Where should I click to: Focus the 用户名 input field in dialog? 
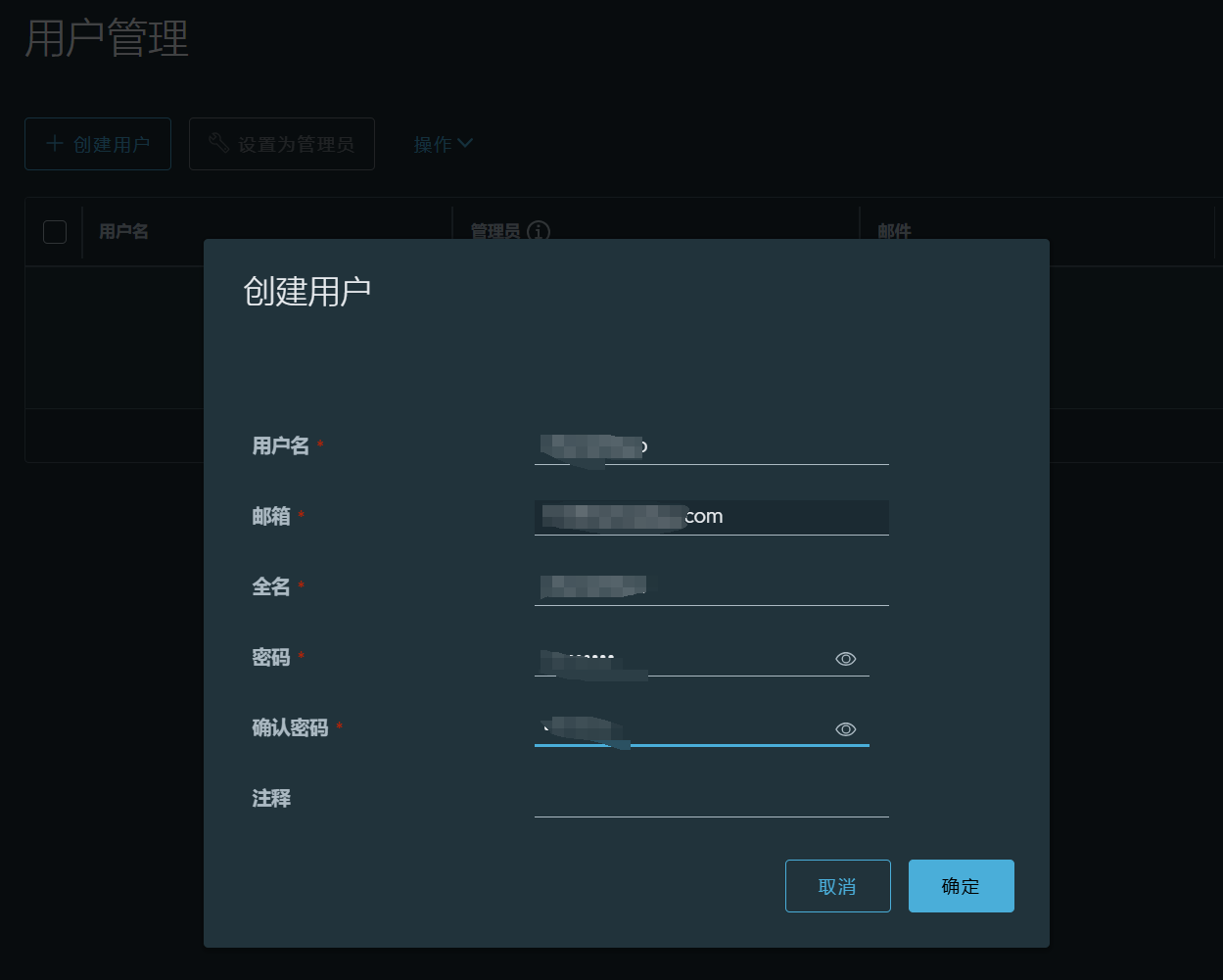pyautogui.click(x=711, y=446)
